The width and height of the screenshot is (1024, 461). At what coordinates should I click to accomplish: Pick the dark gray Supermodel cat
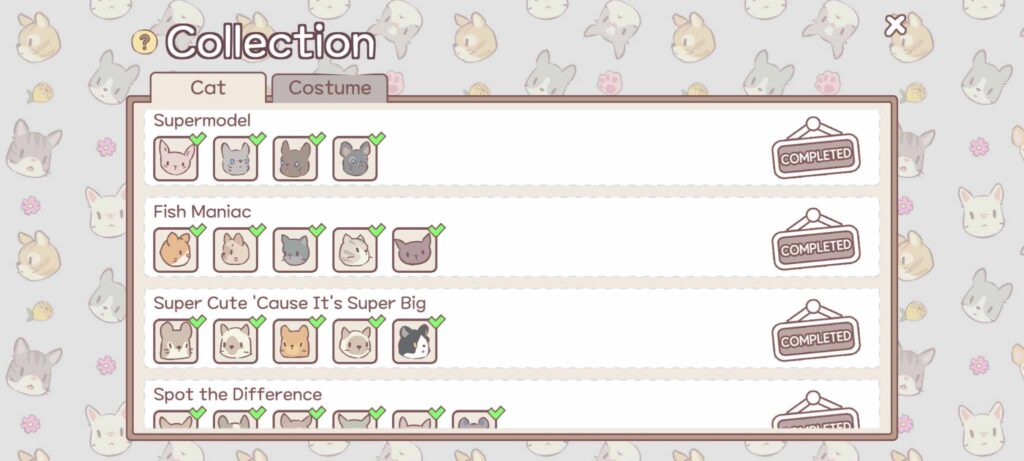tap(355, 159)
